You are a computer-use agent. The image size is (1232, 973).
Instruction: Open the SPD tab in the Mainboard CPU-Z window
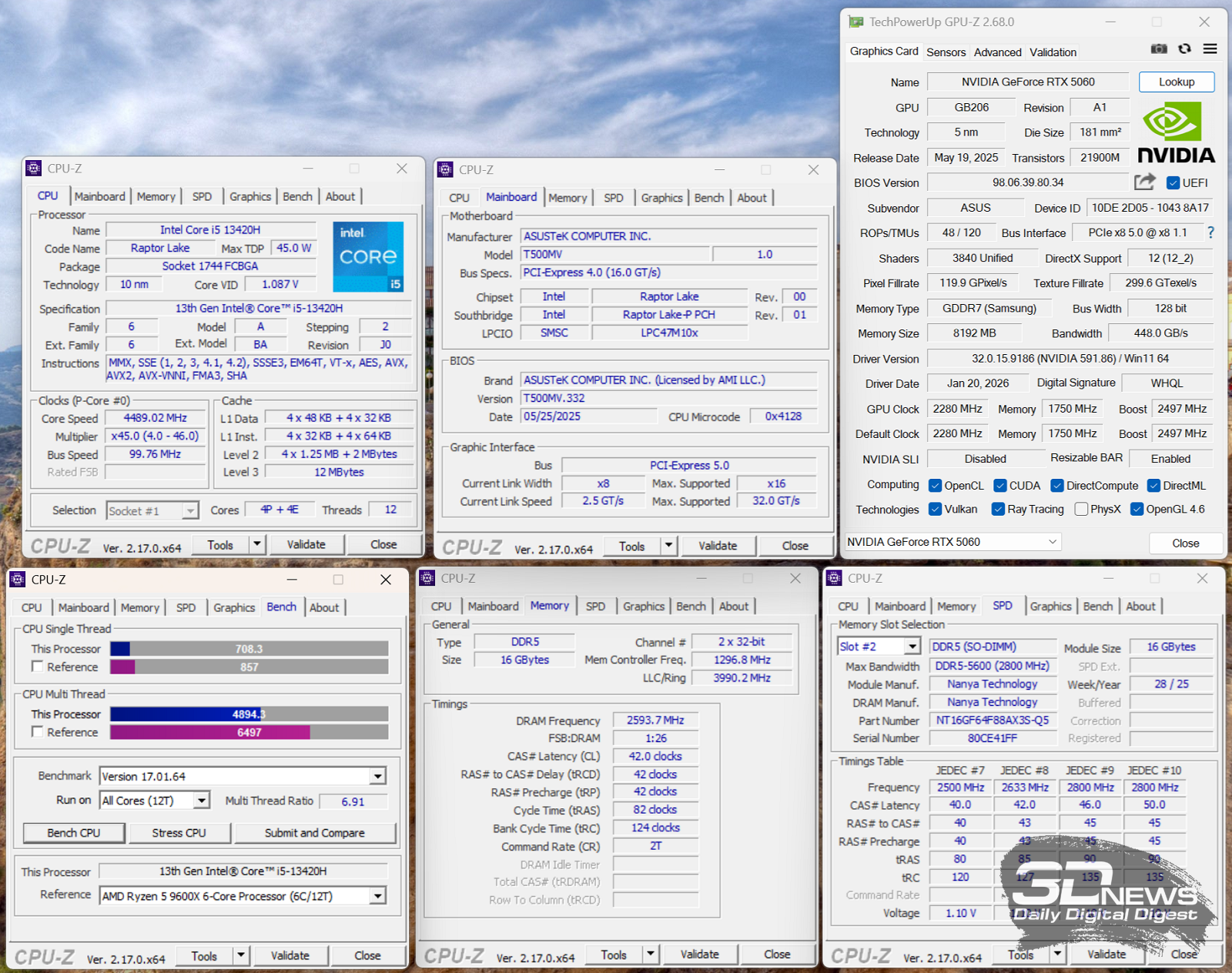tap(613, 198)
